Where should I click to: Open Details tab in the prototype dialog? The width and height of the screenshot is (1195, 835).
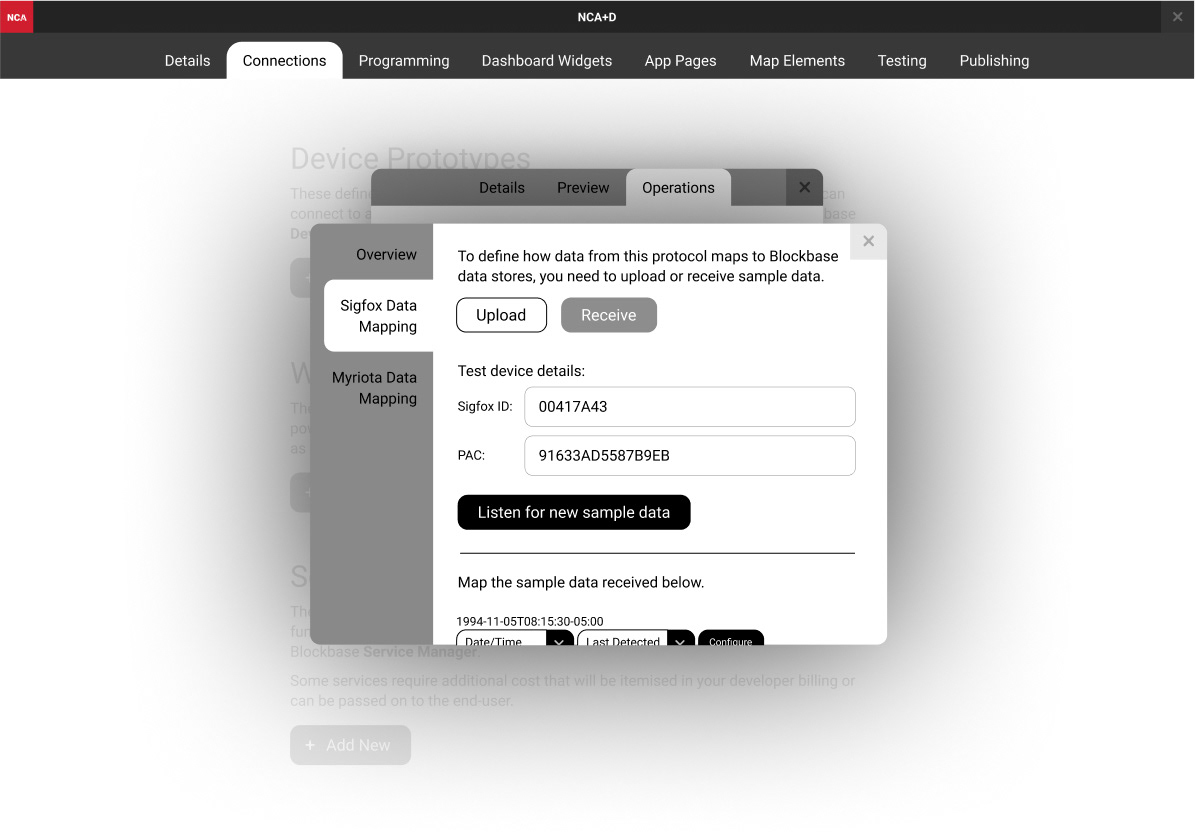pyautogui.click(x=501, y=187)
